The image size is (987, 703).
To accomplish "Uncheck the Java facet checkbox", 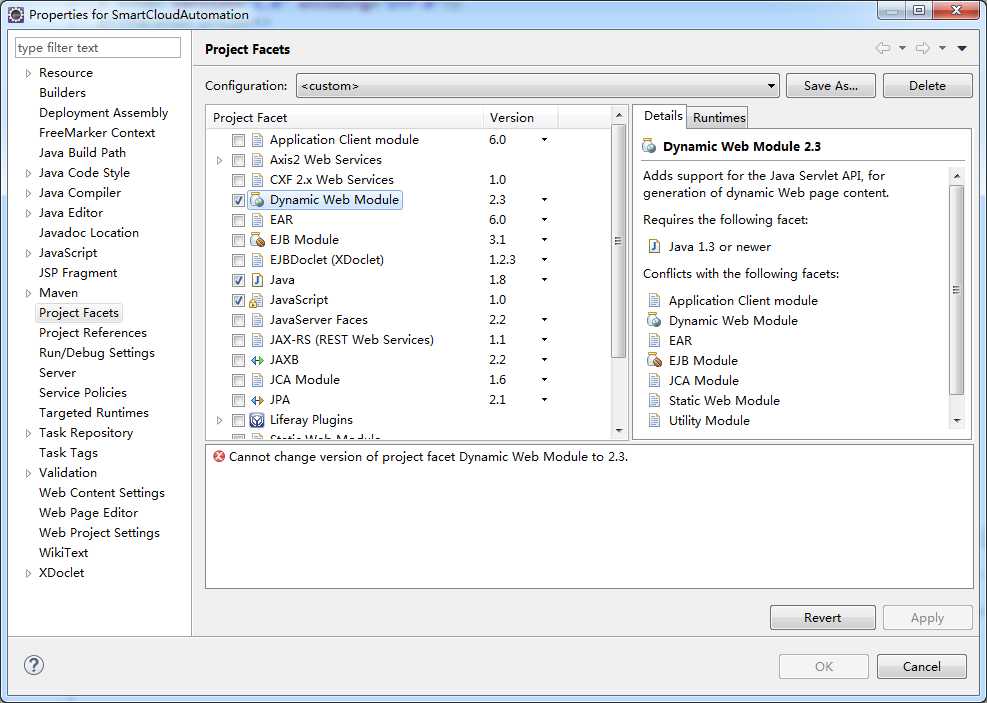I will coord(238,280).
